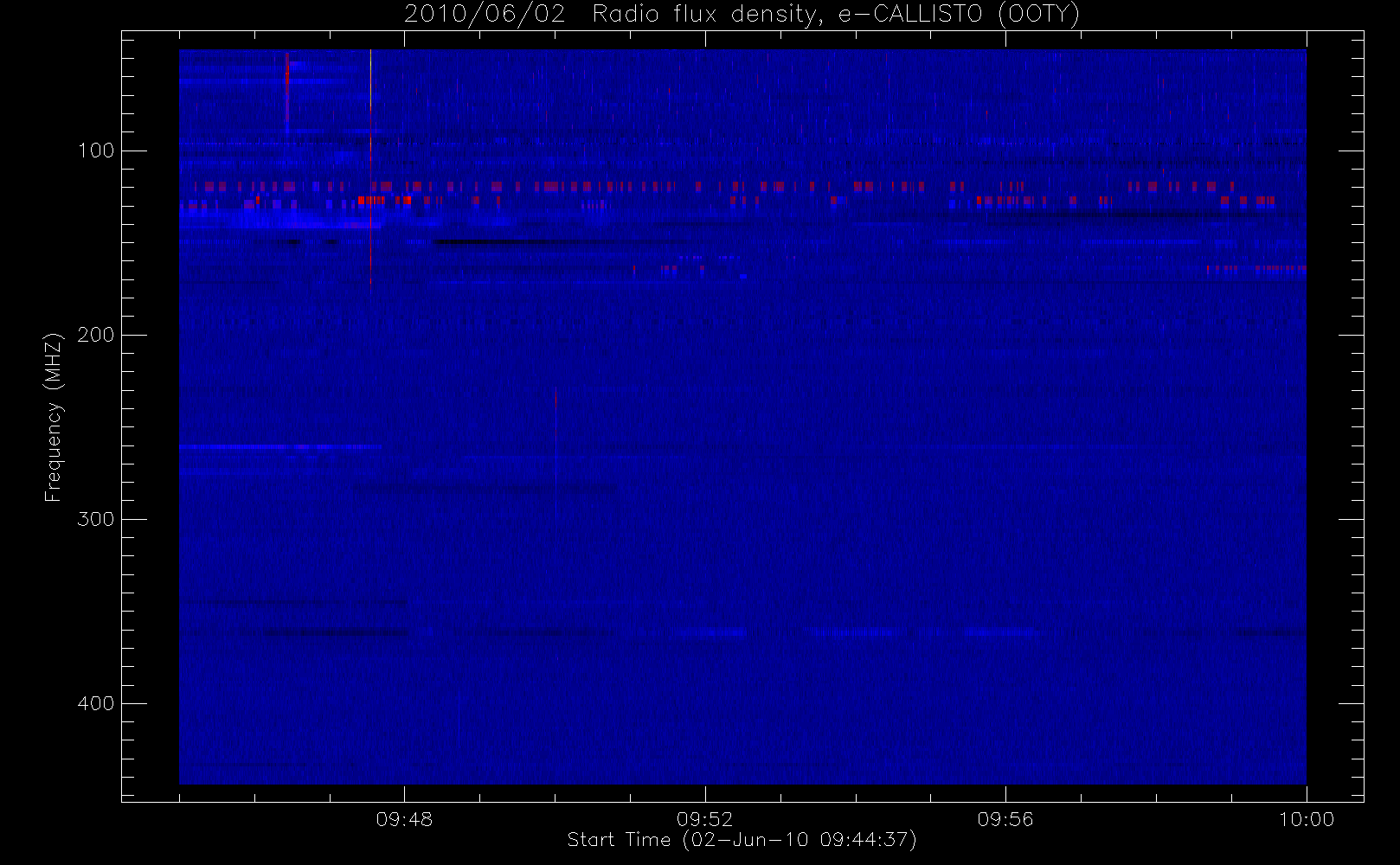The image size is (1400, 865).
Task: Click the "Start Time (02-Jun-10 09:44:37)" label
Action: click(x=742, y=840)
